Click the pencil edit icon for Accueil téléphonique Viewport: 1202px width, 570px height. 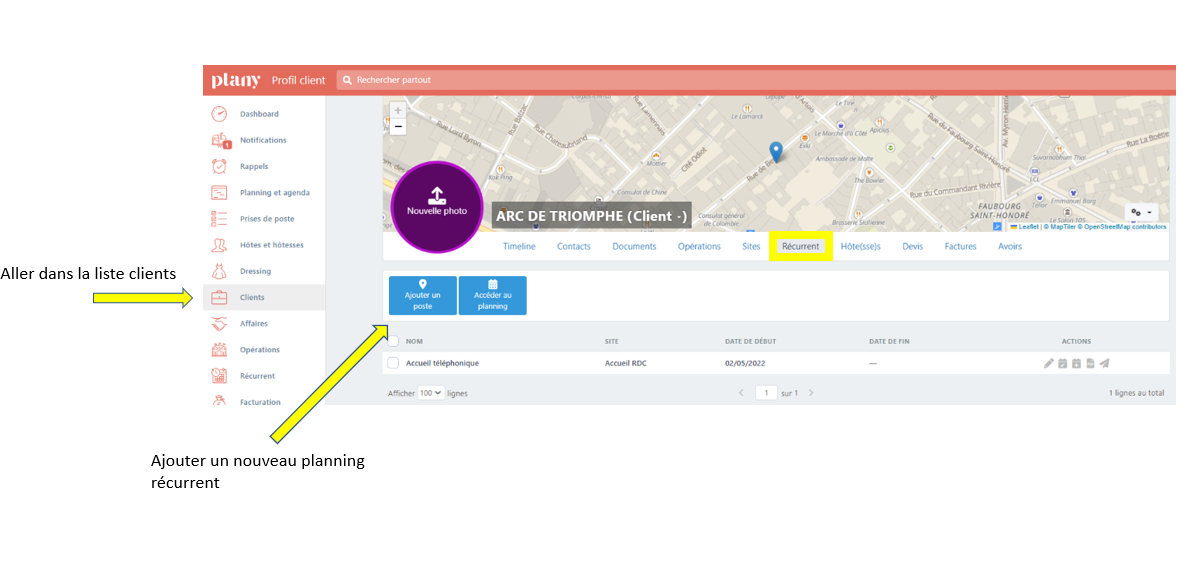[x=1049, y=363]
